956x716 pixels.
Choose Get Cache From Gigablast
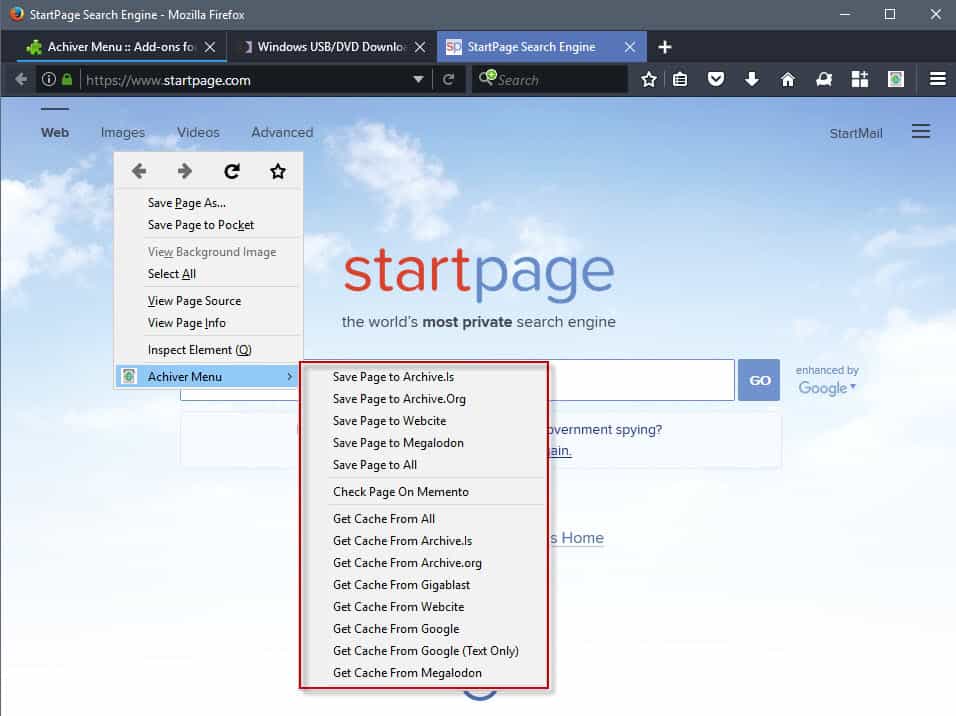[x=424, y=585]
